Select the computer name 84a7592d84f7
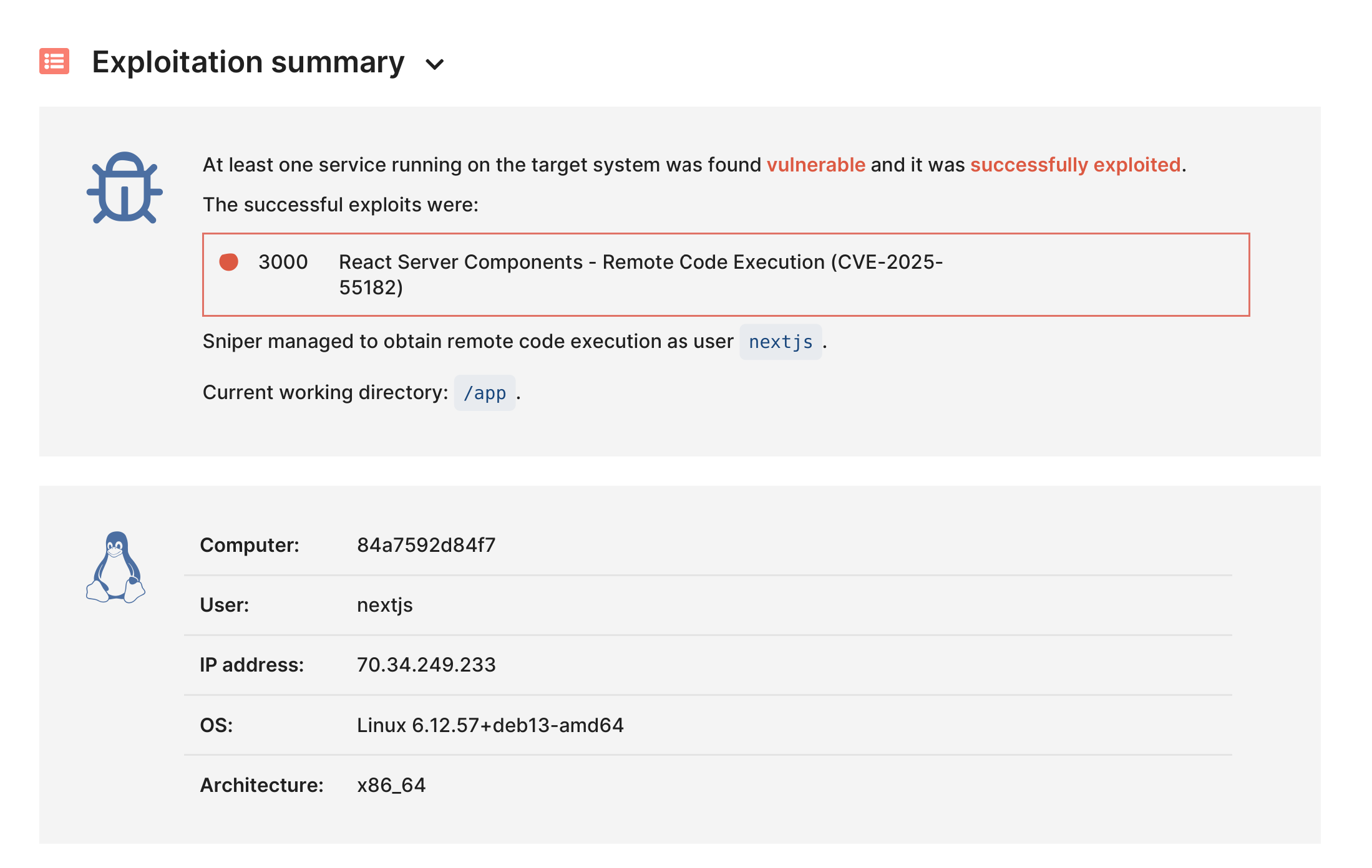 click(426, 545)
